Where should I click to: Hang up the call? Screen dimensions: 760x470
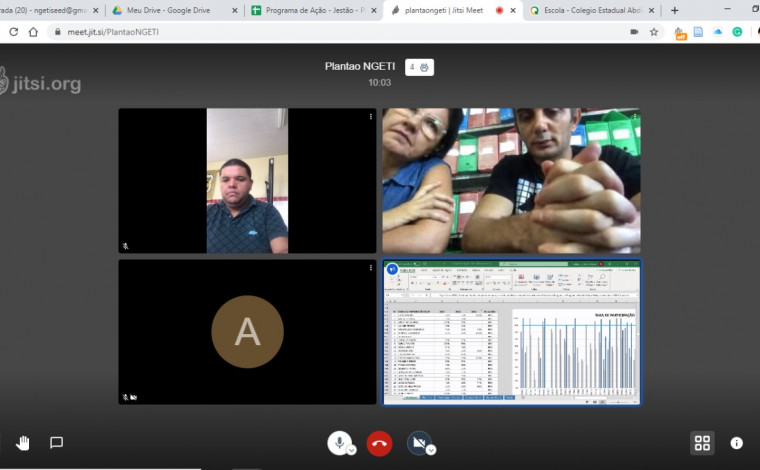(x=379, y=443)
